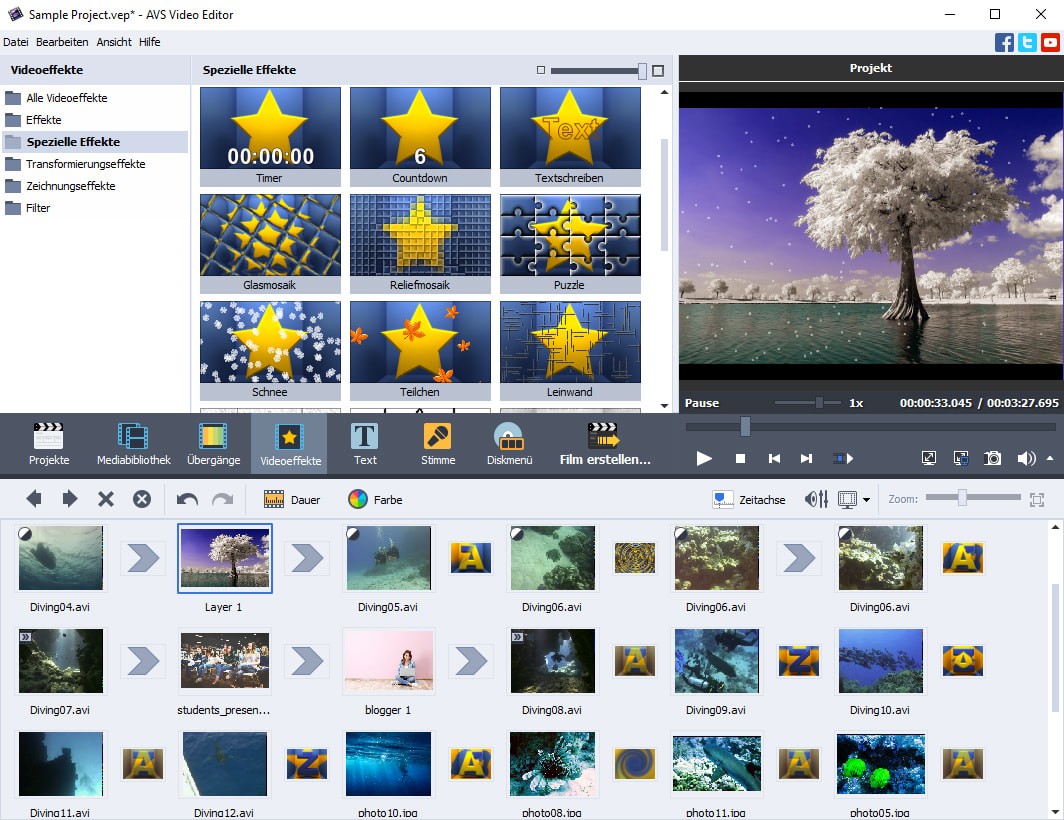Click the fullscreen preview icon
Screen dimensions: 1064x820
tap(928, 458)
